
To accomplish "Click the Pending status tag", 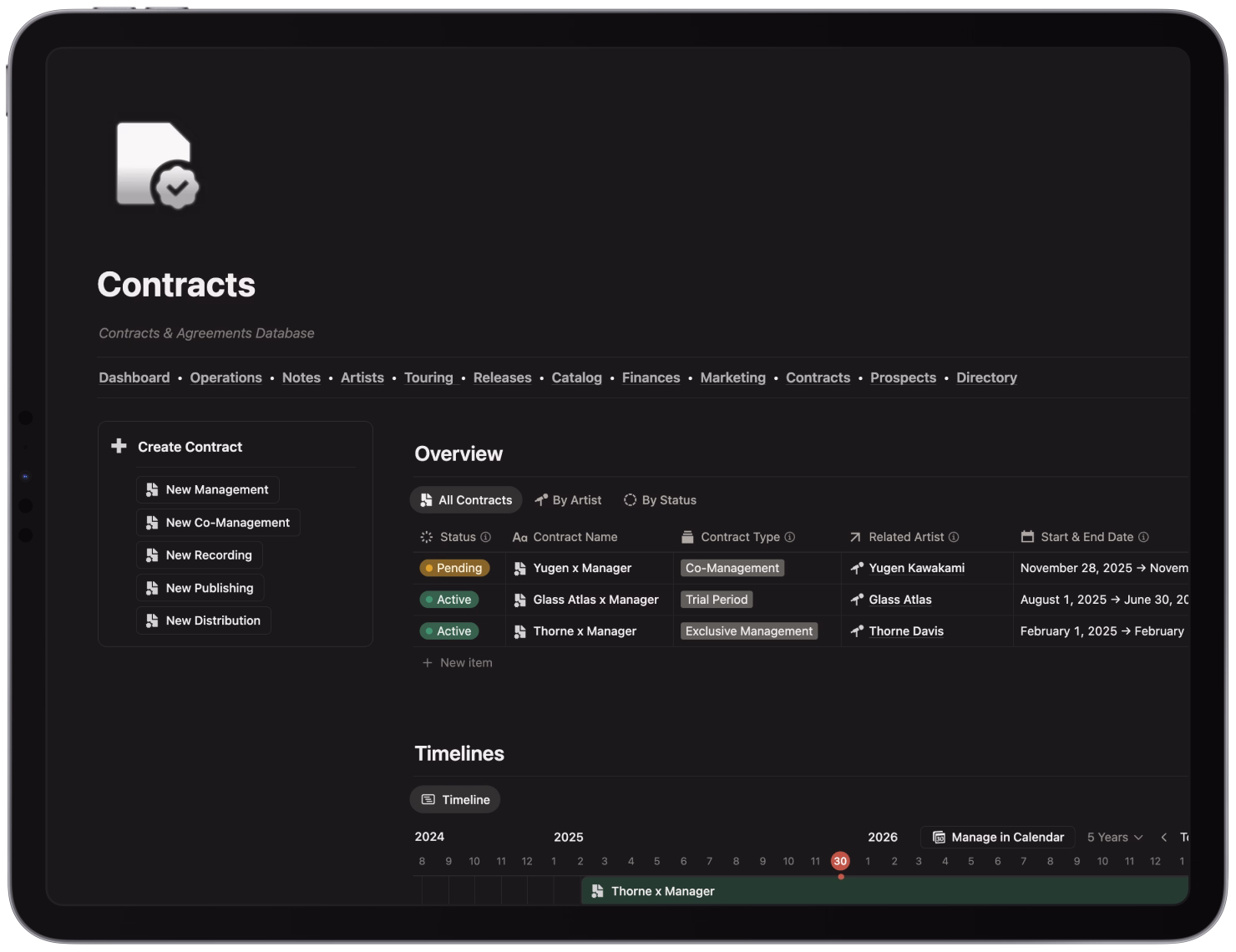I will [454, 568].
